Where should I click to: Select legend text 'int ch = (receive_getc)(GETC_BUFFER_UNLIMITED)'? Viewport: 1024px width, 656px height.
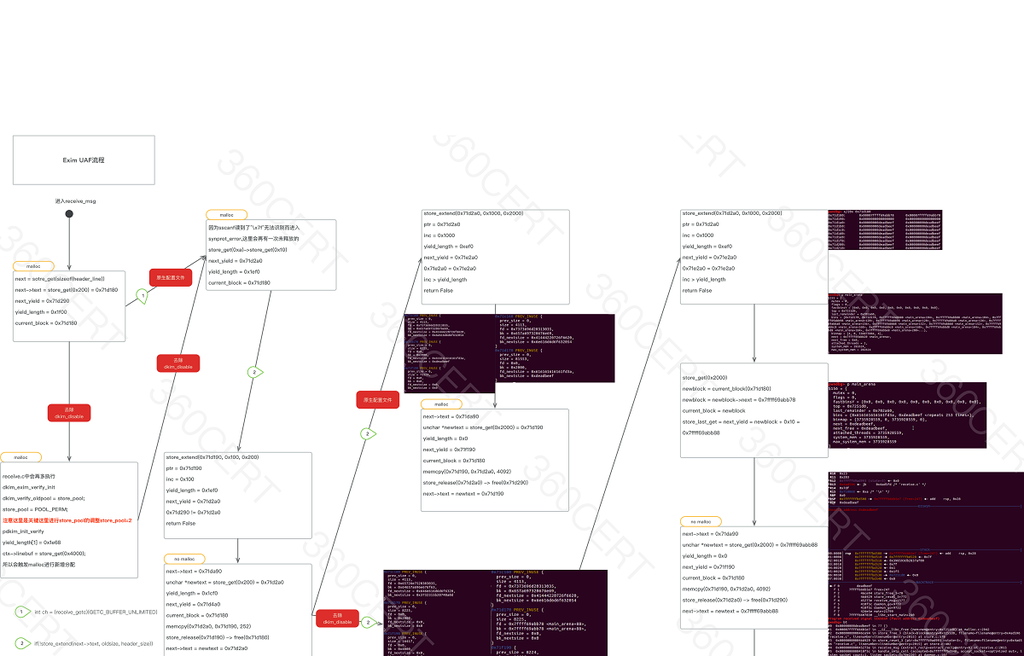(96, 612)
